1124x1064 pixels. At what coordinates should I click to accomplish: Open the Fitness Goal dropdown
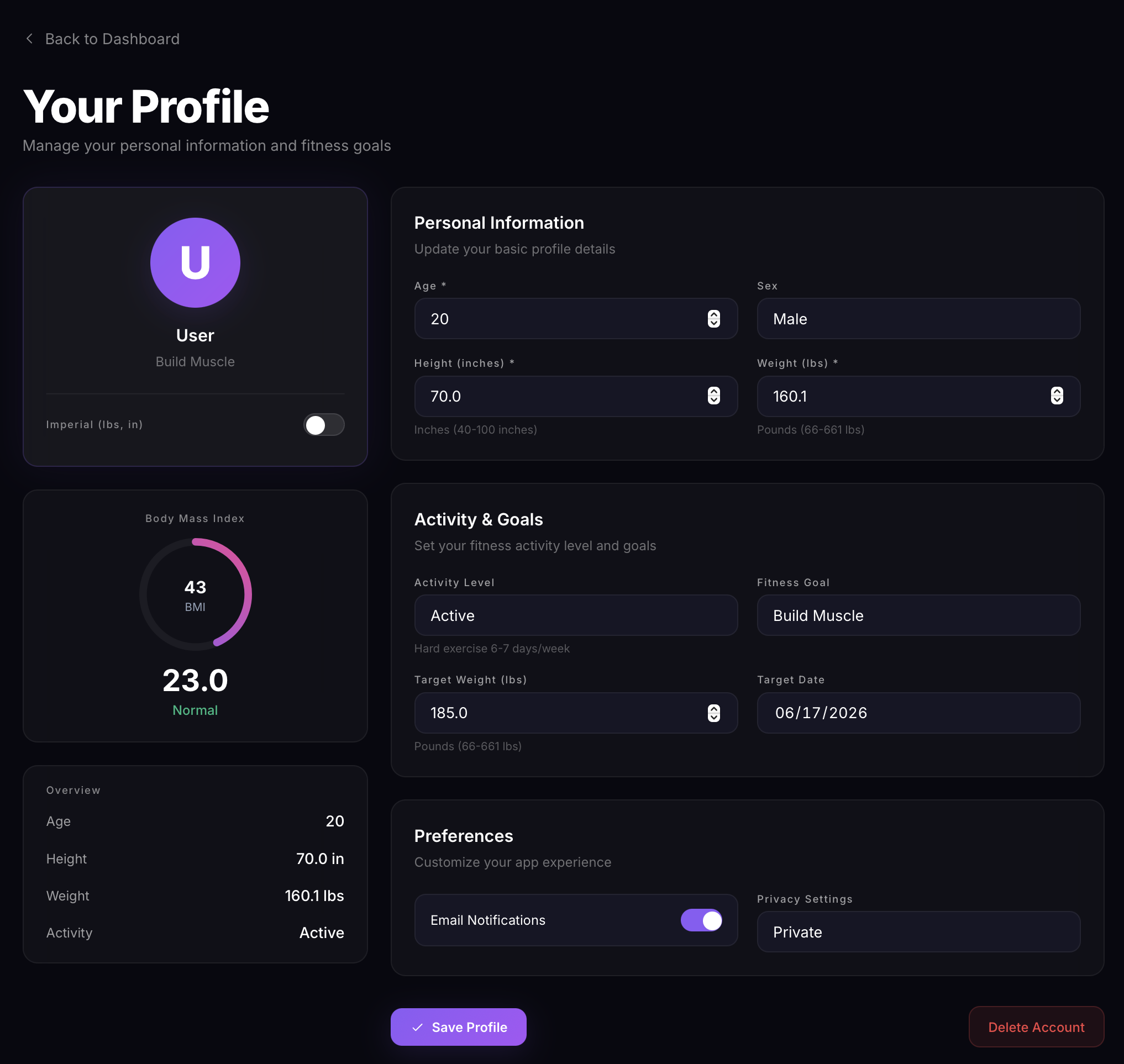918,615
